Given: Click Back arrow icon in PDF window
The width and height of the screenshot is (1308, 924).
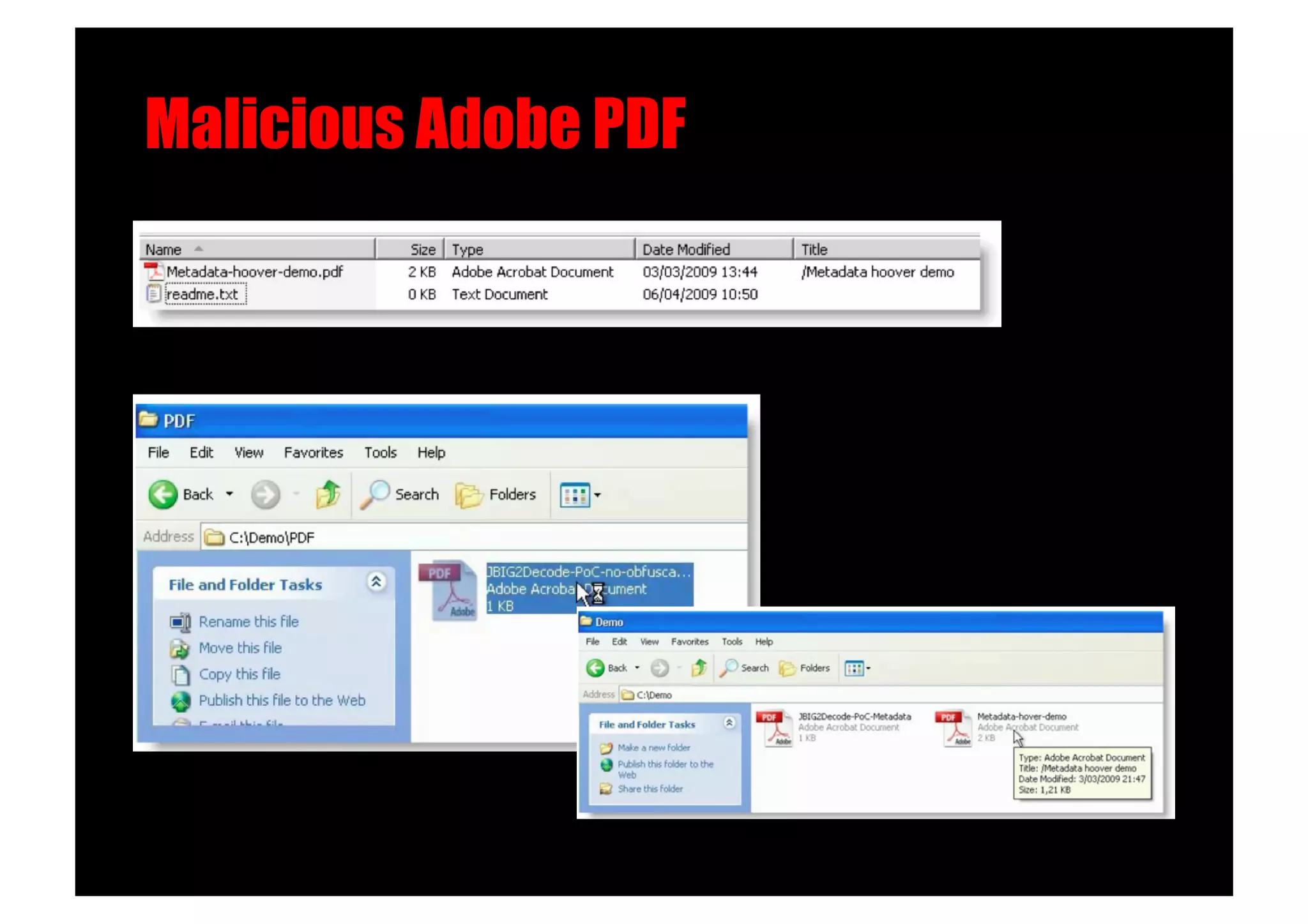Looking at the screenshot, I should point(163,494).
